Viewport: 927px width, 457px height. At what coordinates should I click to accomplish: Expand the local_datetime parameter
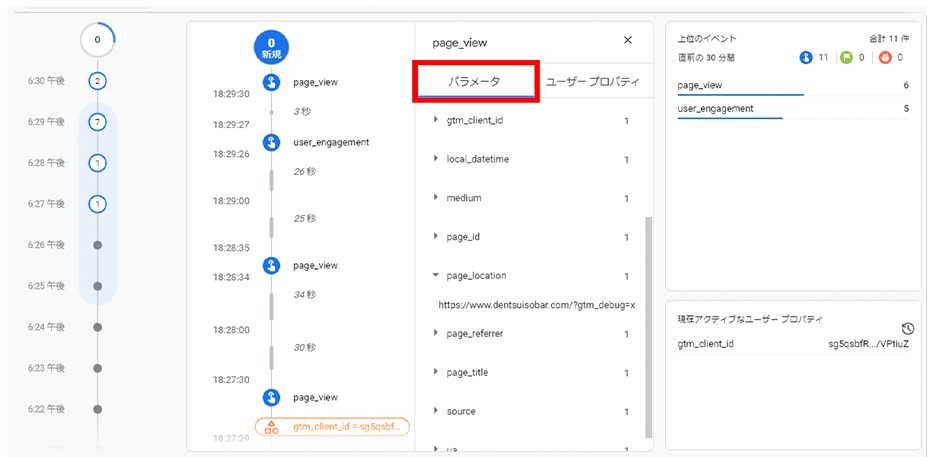pyautogui.click(x=436, y=159)
